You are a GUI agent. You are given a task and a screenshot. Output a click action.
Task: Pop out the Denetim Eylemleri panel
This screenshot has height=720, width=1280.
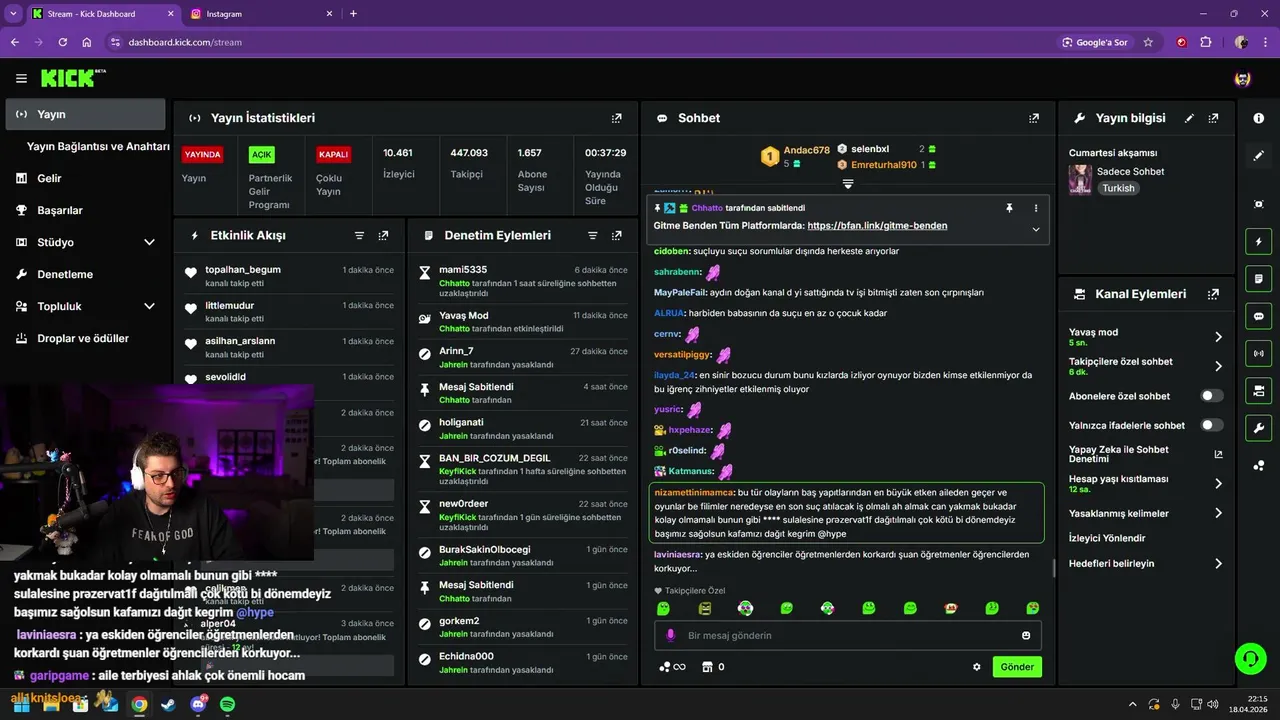[616, 236]
